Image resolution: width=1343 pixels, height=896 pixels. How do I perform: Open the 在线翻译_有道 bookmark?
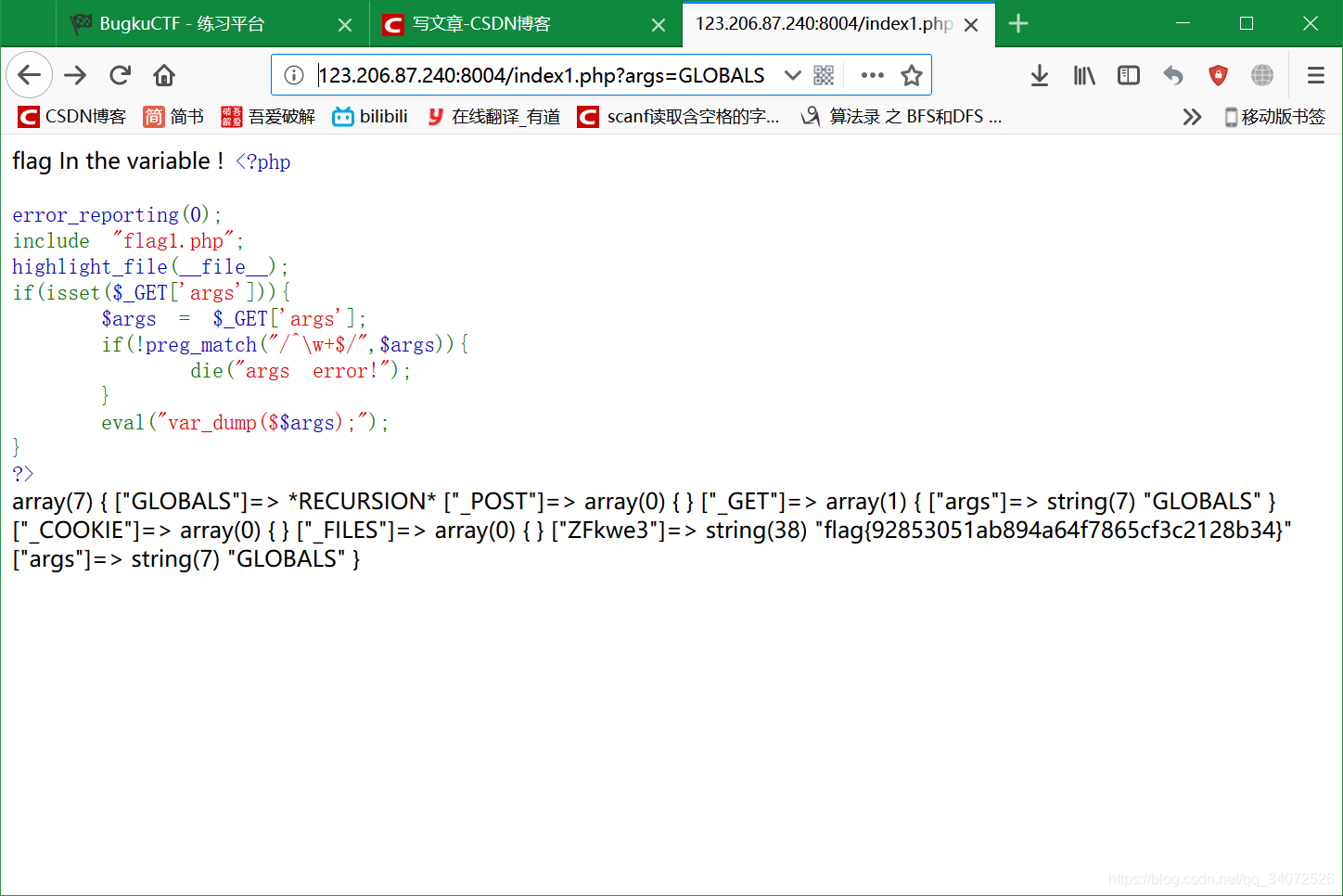click(x=493, y=116)
